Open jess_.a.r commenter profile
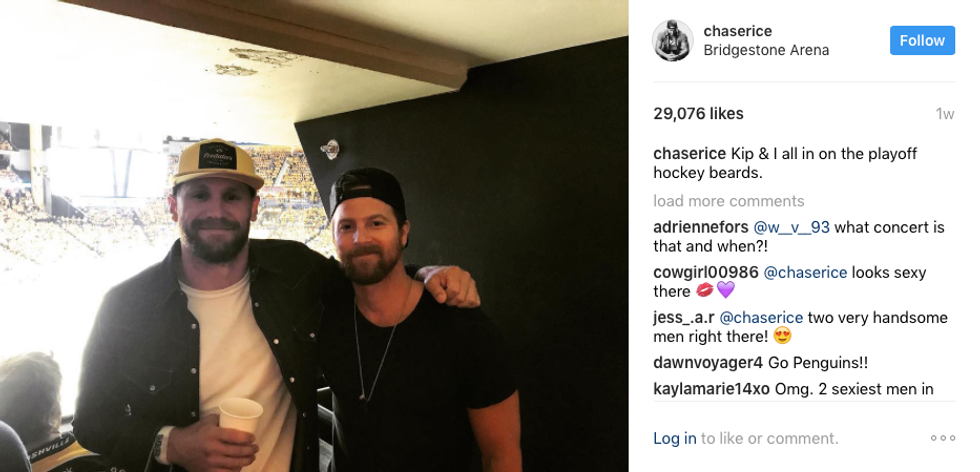Image resolution: width=980 pixels, height=472 pixels. tap(684, 318)
